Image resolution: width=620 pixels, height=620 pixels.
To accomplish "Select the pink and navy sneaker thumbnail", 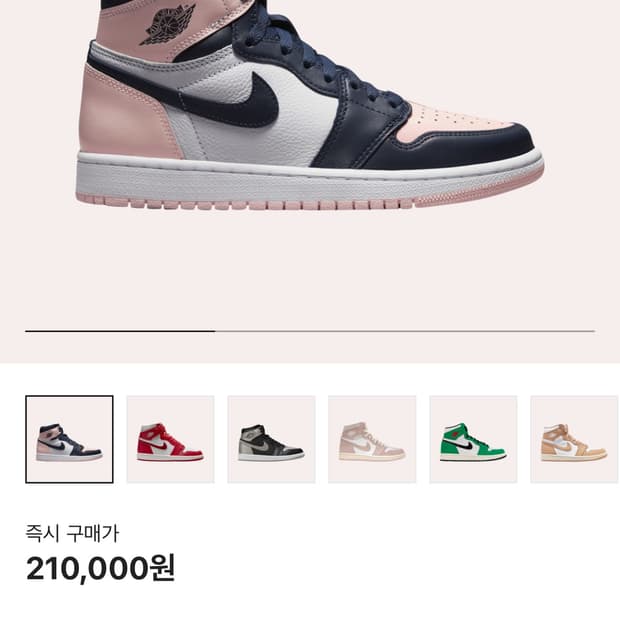I will tap(69, 439).
